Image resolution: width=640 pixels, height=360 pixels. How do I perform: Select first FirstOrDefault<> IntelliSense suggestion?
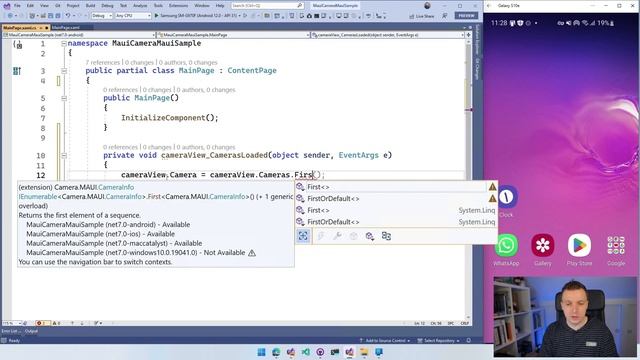coord(396,198)
